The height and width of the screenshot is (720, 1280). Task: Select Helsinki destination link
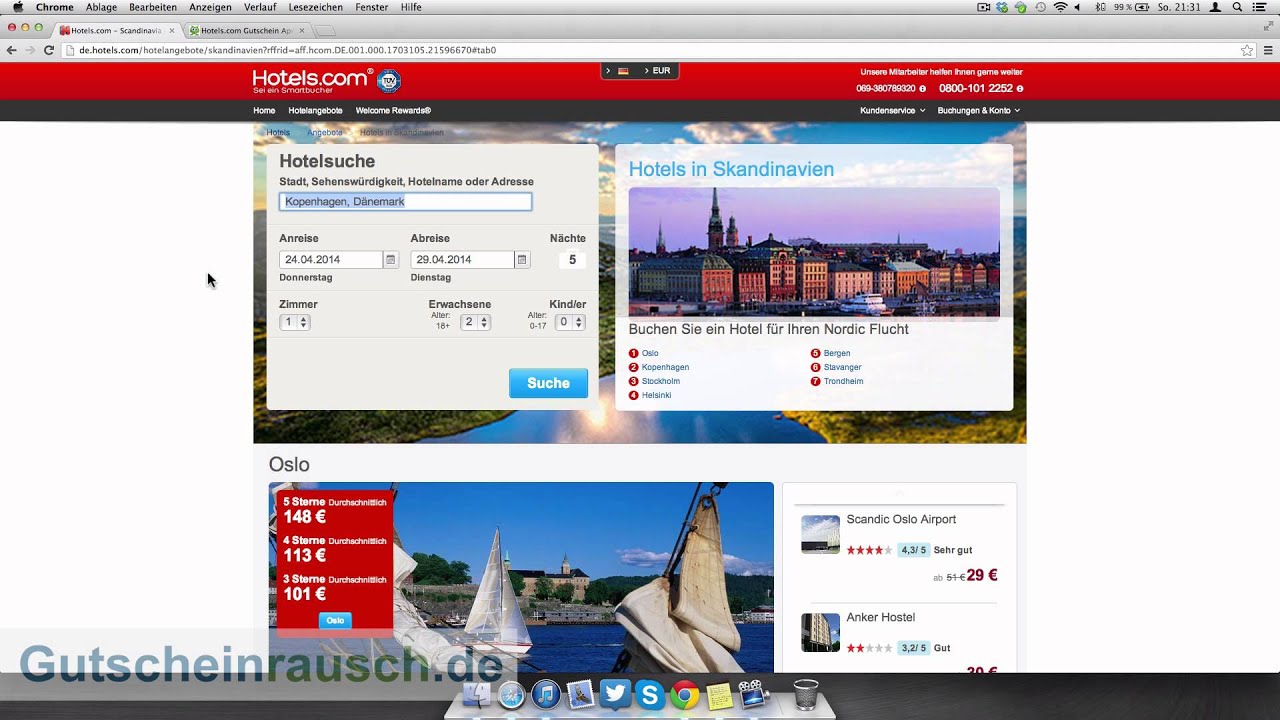(x=657, y=395)
